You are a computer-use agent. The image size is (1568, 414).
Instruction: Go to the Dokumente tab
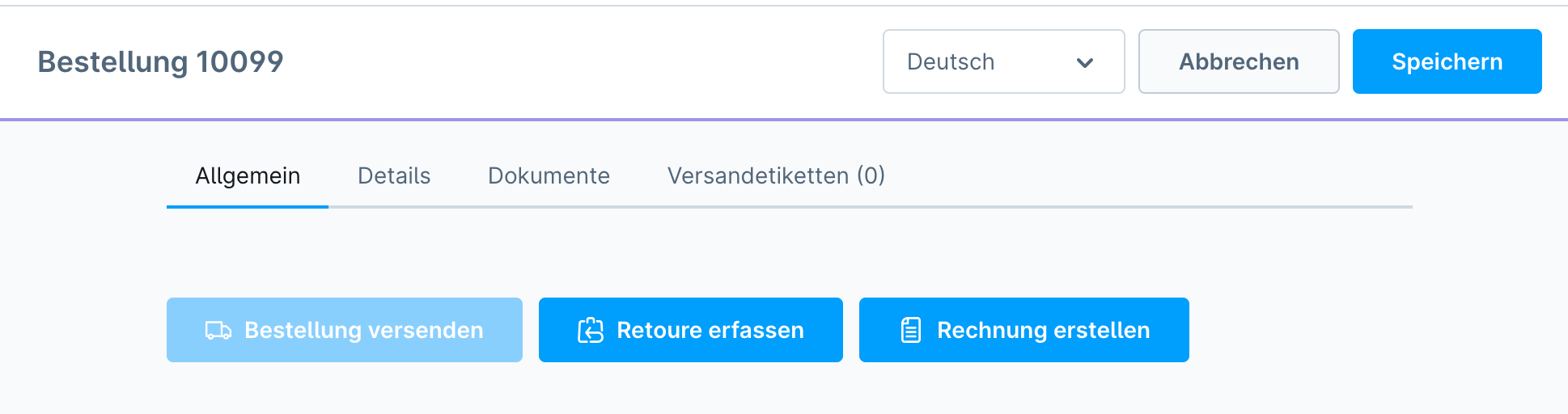pyautogui.click(x=549, y=176)
